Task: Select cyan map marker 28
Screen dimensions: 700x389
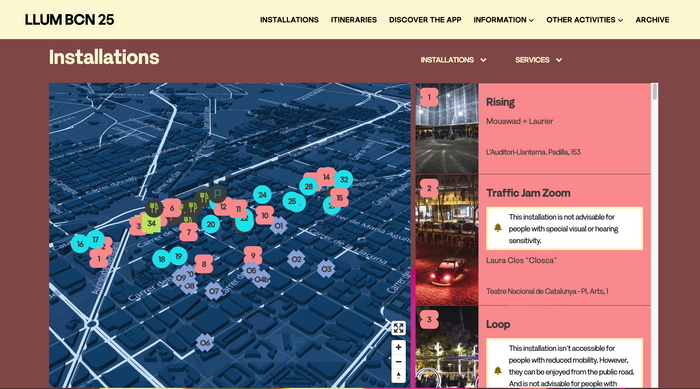Action: (x=308, y=187)
